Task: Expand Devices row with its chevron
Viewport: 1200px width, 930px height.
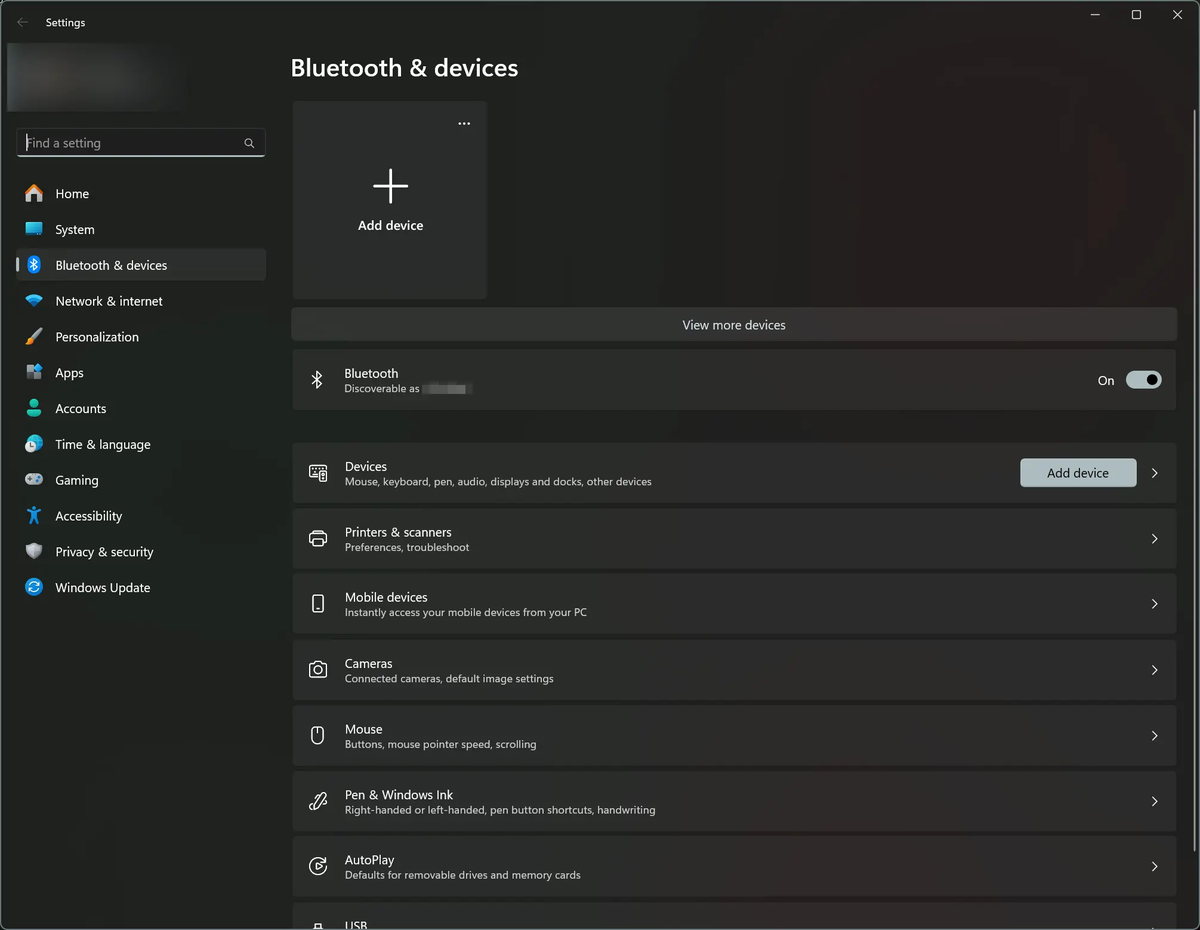Action: tap(1155, 473)
